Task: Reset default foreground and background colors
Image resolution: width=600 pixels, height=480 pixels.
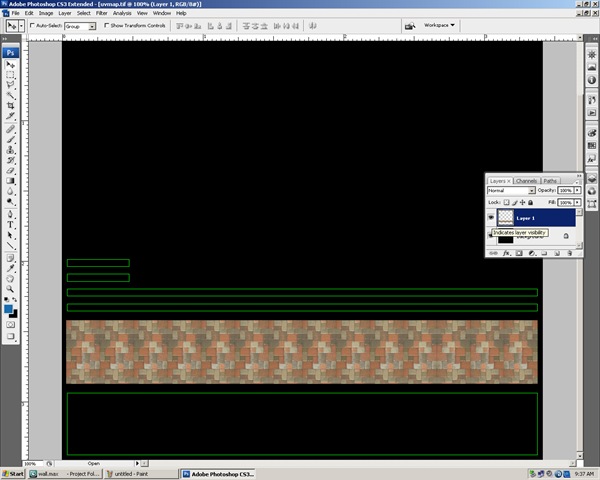Action: coord(7,299)
